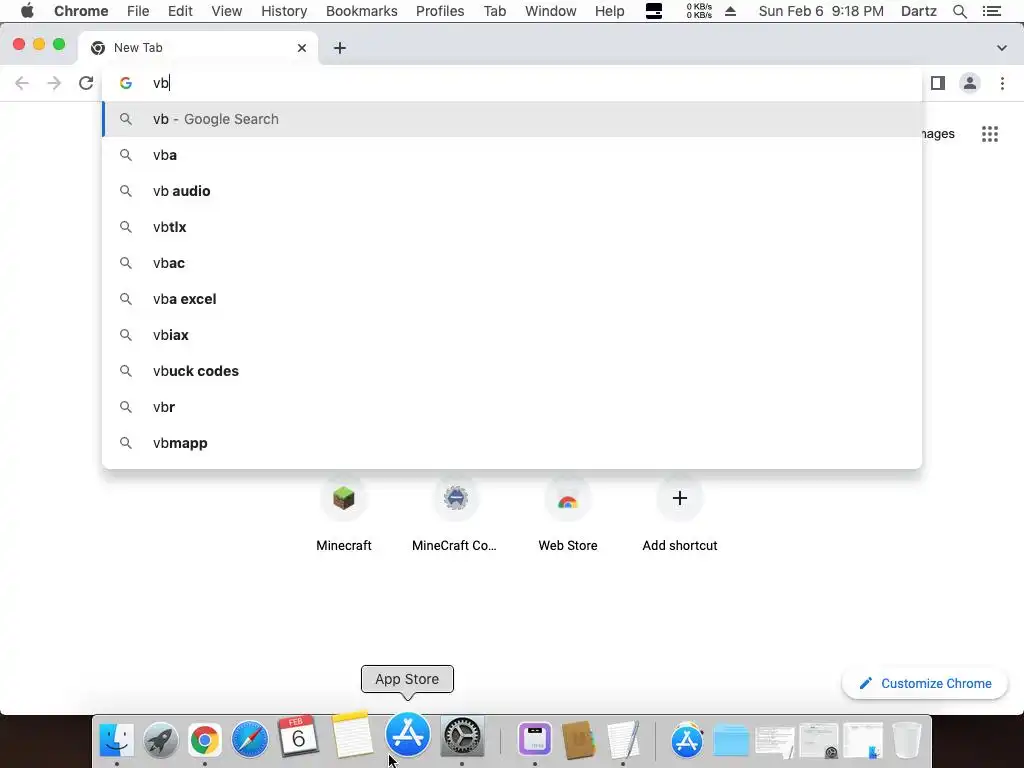Click the network speed KB/s indicator

699,11
